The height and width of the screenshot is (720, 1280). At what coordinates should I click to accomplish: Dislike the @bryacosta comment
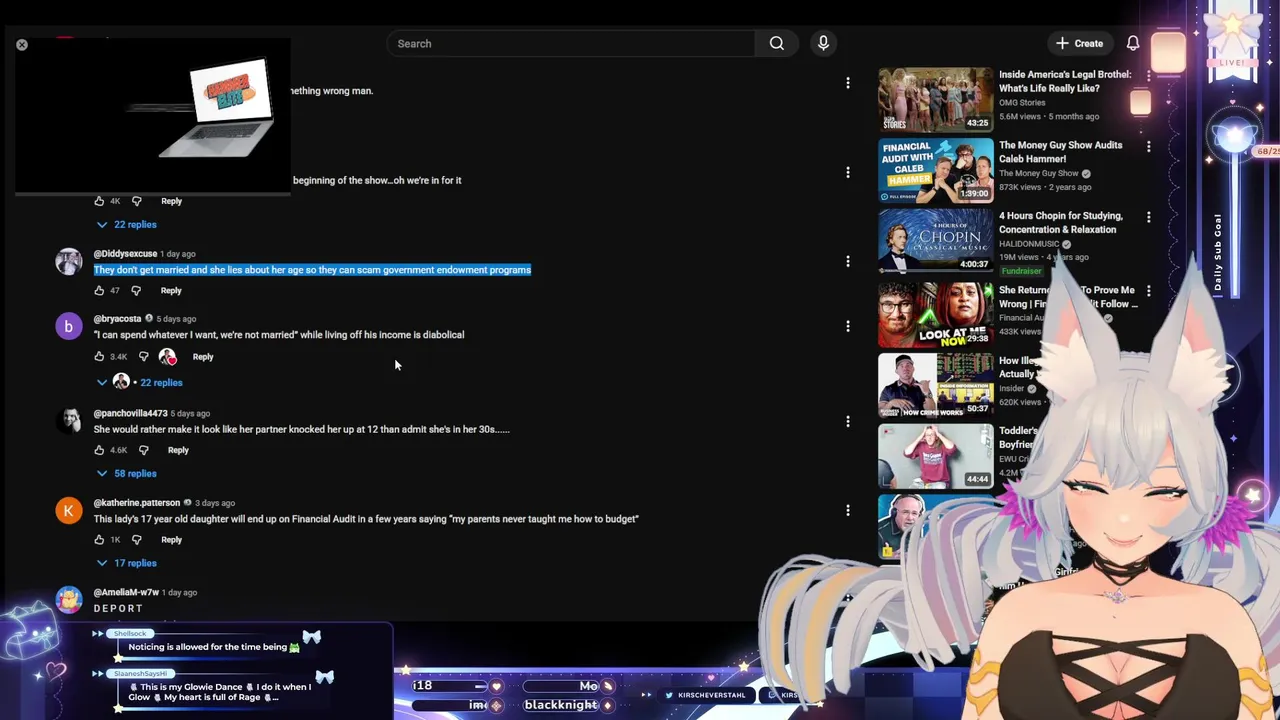click(143, 357)
